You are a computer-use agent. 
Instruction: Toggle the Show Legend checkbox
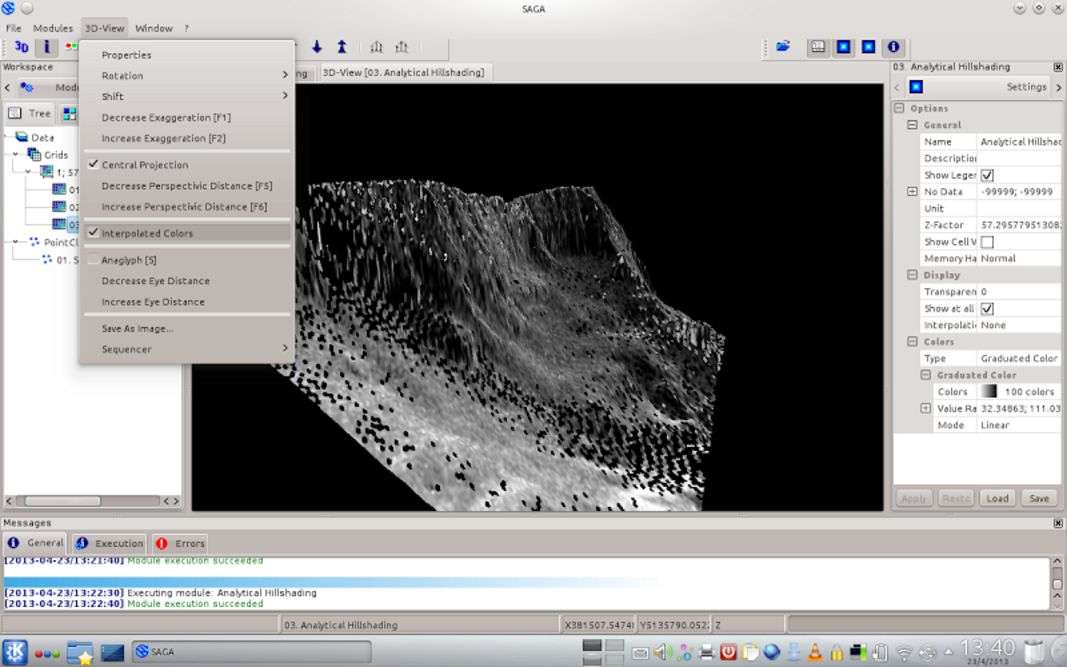point(987,175)
